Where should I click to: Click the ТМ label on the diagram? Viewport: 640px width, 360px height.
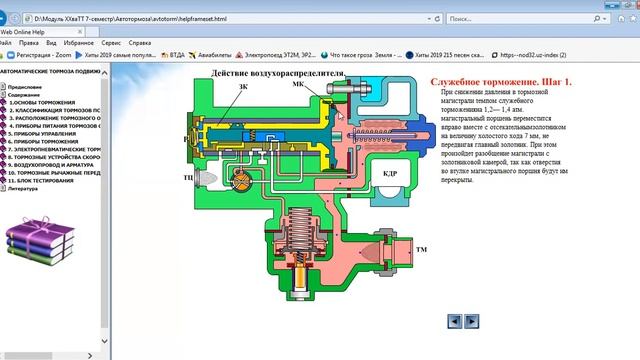coord(421,249)
